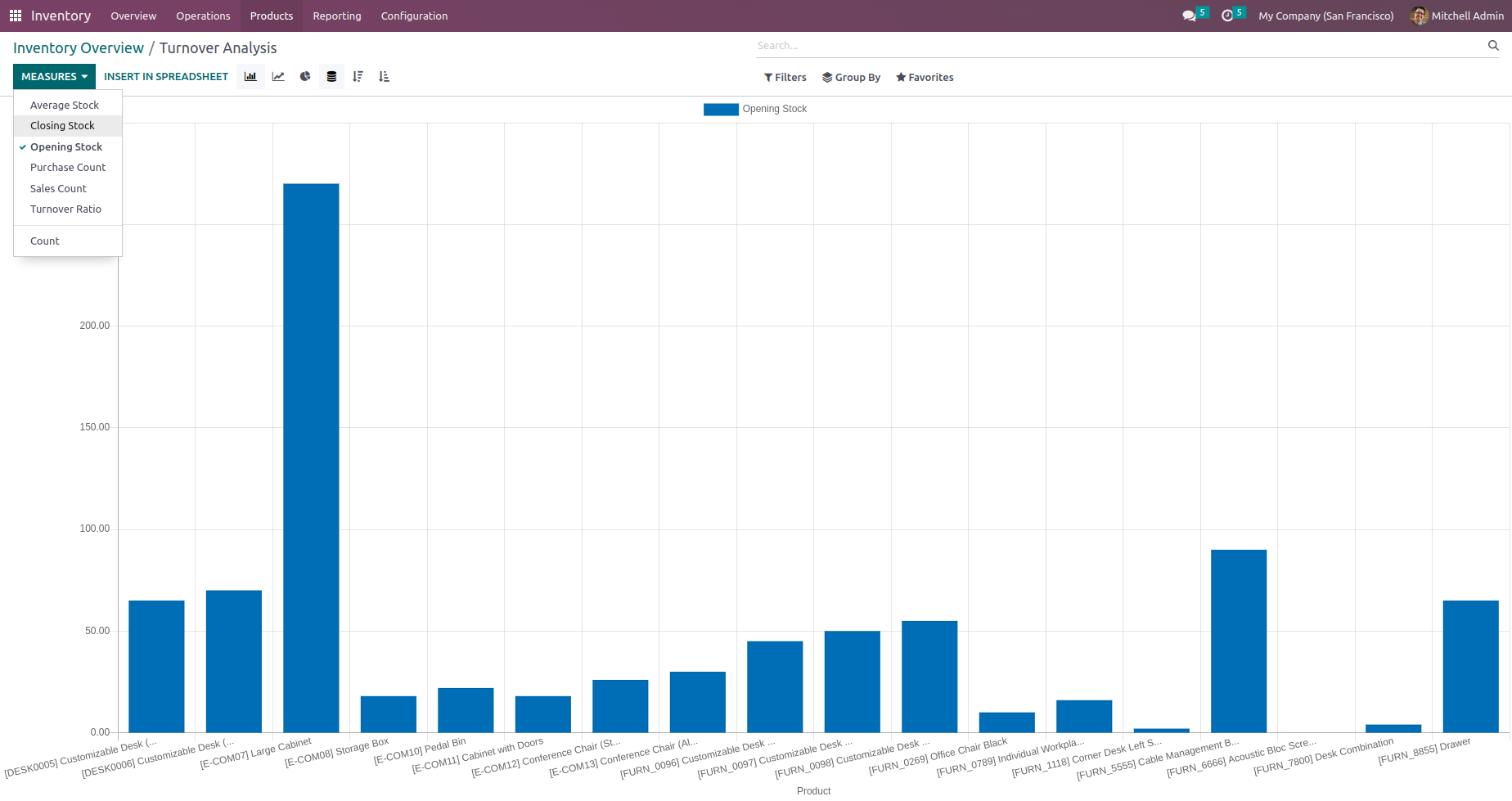This screenshot has height=801, width=1512.
Task: Open the activities clock icon
Action: tap(1227, 16)
